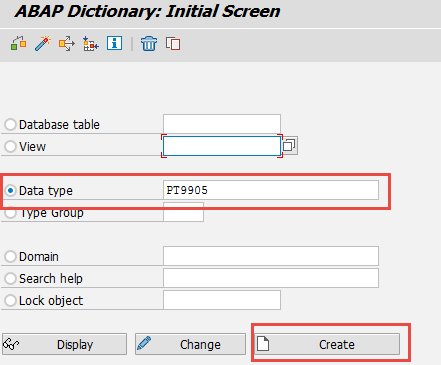This screenshot has width=441, height=365.
Task: Select the Search help radio button
Action: pyautogui.click(x=10, y=278)
